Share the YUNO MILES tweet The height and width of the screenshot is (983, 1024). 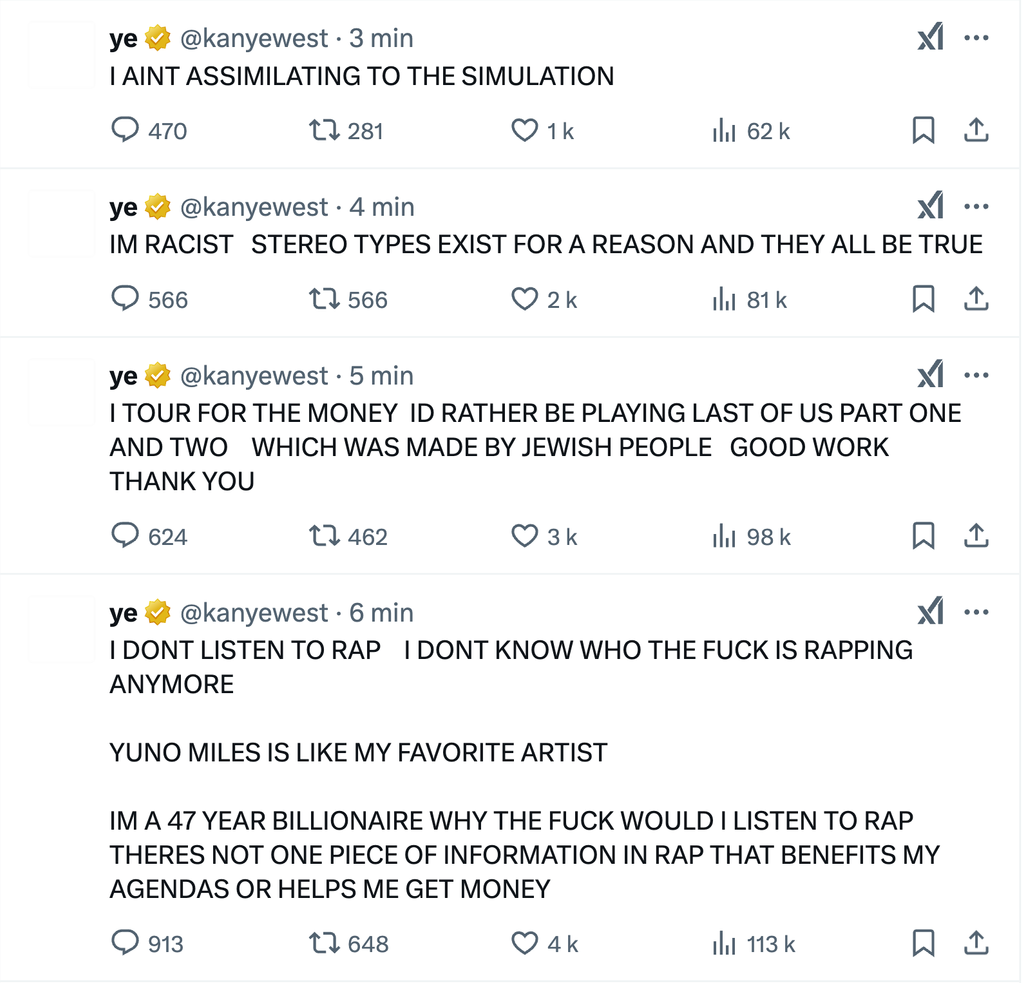click(976, 943)
